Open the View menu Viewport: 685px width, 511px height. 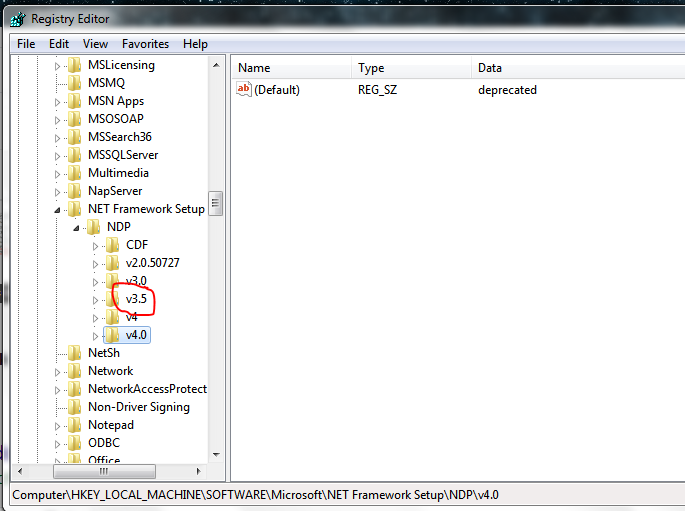coord(95,44)
